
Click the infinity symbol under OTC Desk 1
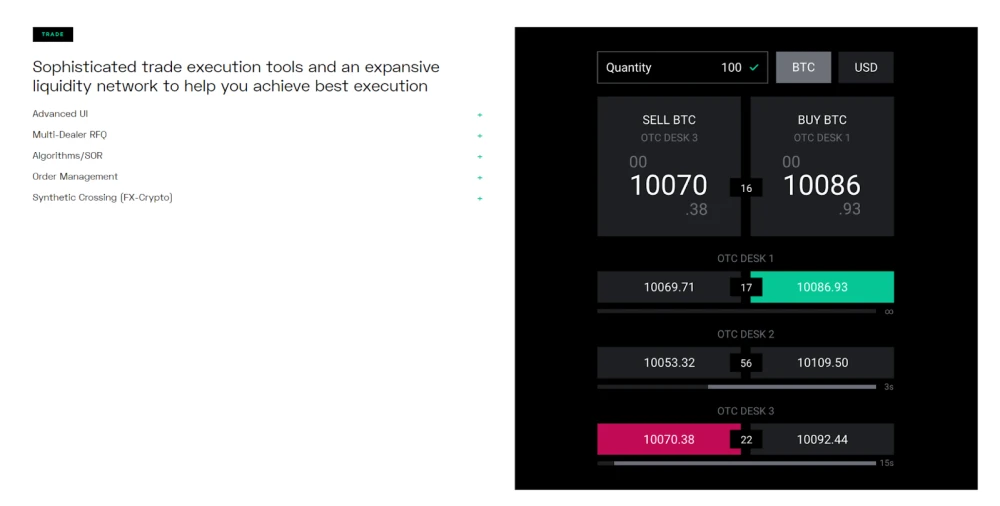click(x=889, y=311)
